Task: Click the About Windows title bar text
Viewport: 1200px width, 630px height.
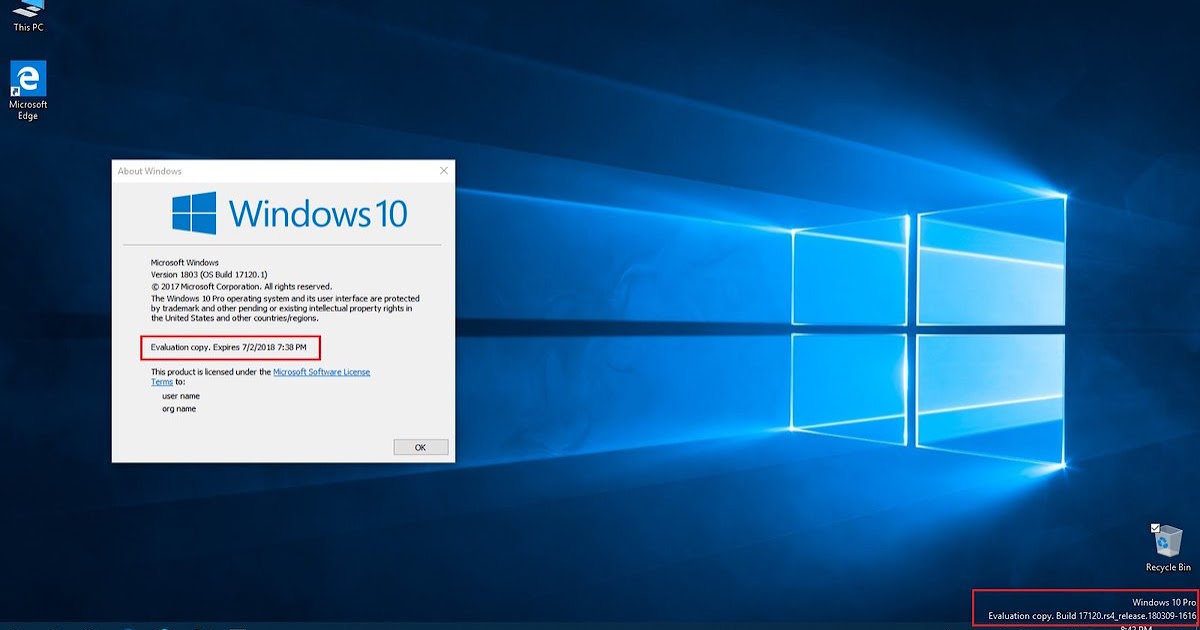Action: (150, 171)
